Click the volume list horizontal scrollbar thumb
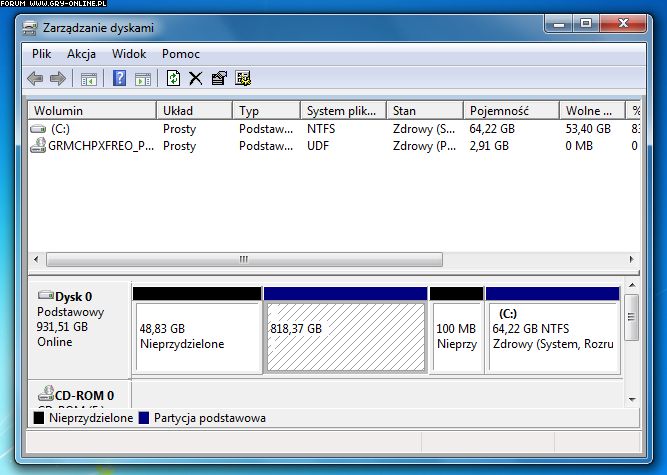Screen dimensions: 667x475 coord(243,258)
